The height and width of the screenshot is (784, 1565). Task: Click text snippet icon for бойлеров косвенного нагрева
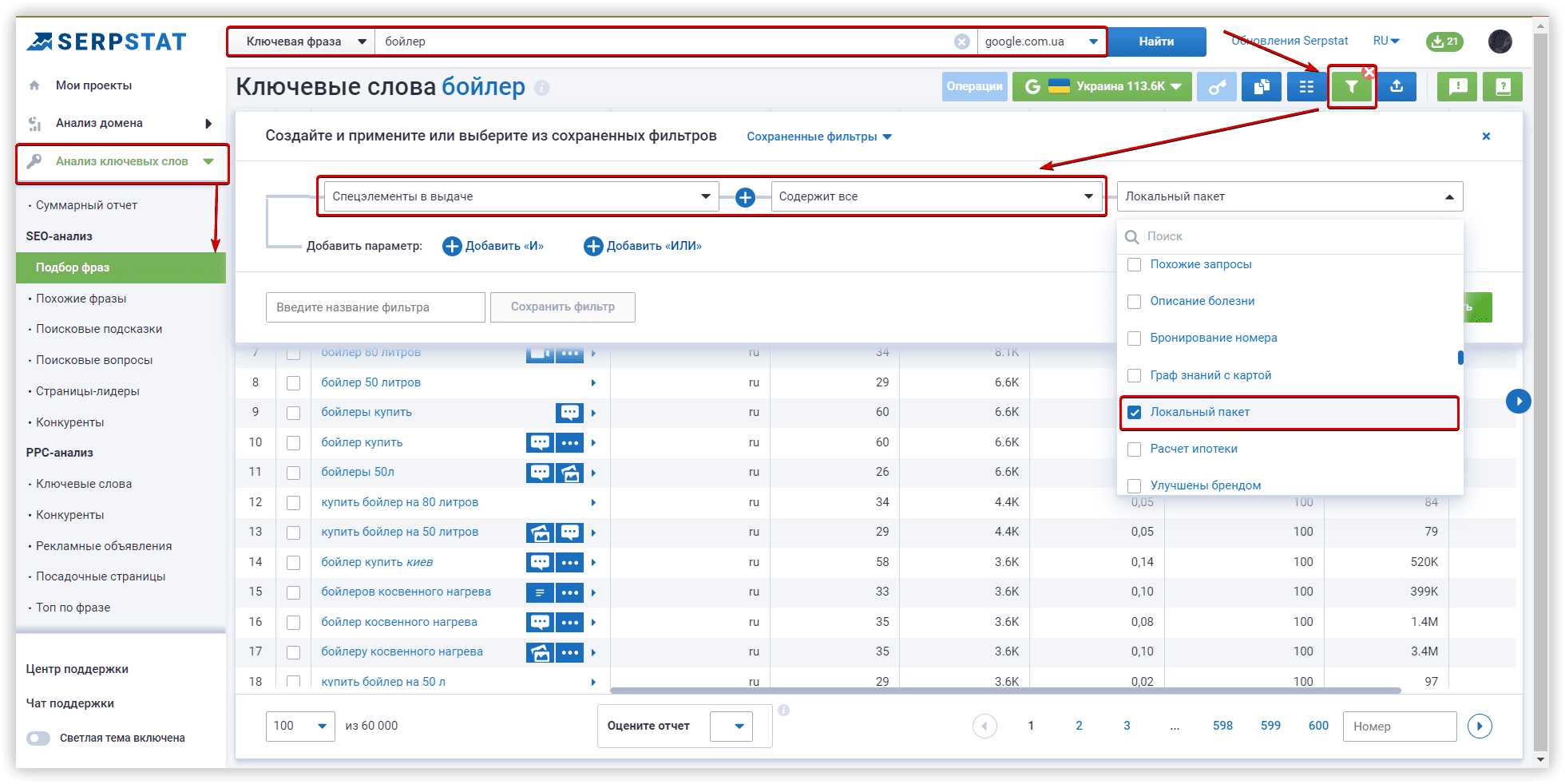540,592
